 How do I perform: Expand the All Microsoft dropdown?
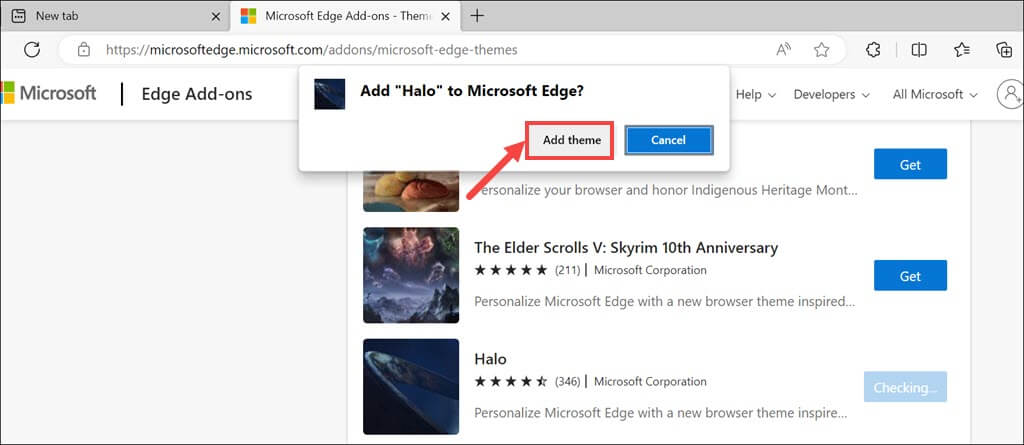pos(935,94)
